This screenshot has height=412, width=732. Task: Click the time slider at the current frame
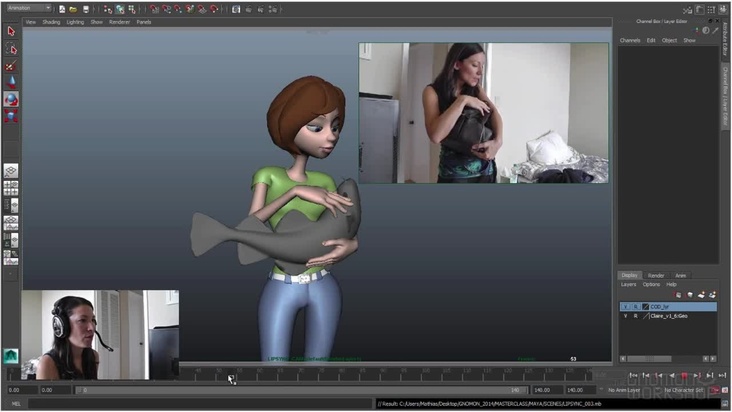tap(231, 378)
